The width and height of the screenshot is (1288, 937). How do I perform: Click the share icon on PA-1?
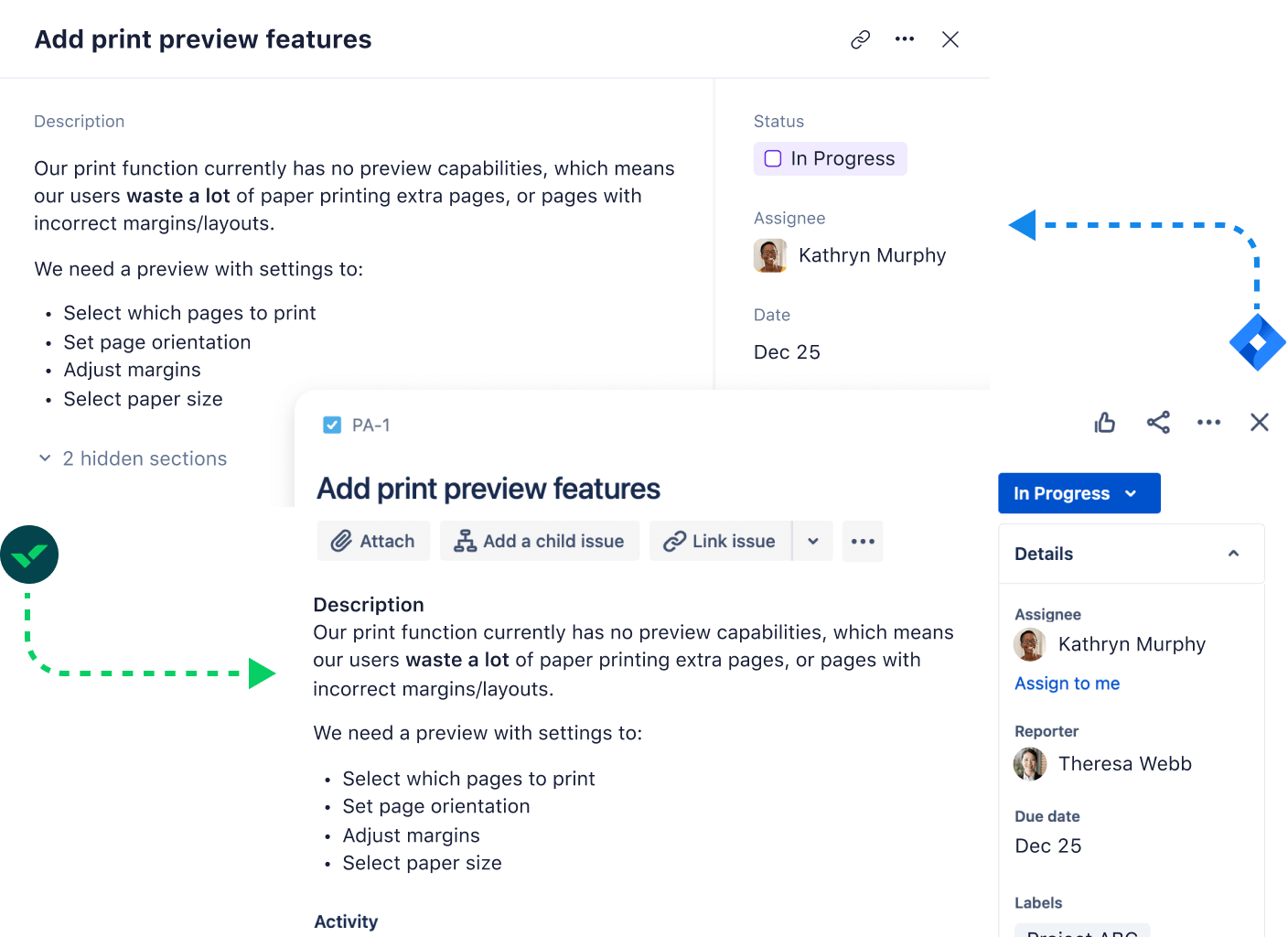(x=1158, y=422)
